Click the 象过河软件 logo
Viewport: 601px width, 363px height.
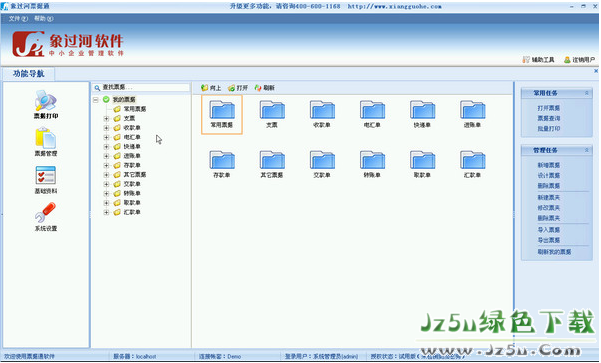67,44
